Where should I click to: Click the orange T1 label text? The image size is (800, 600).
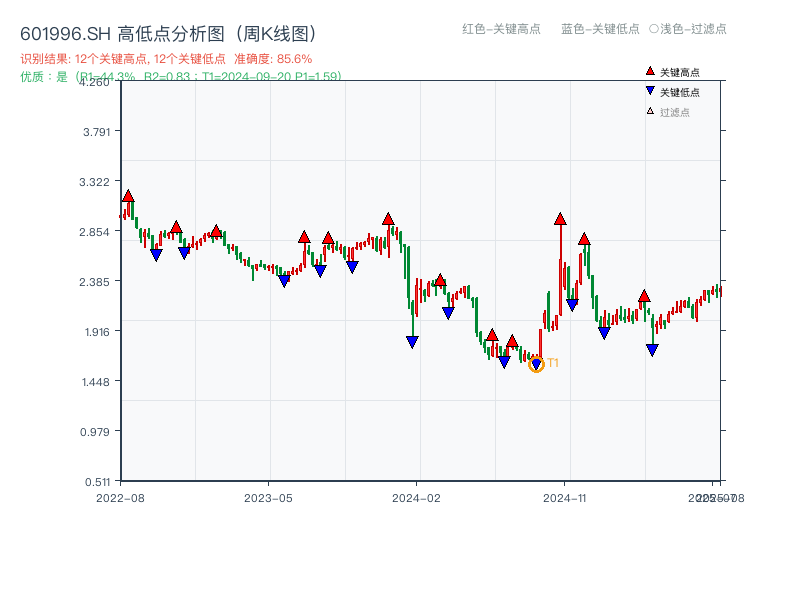point(553,363)
